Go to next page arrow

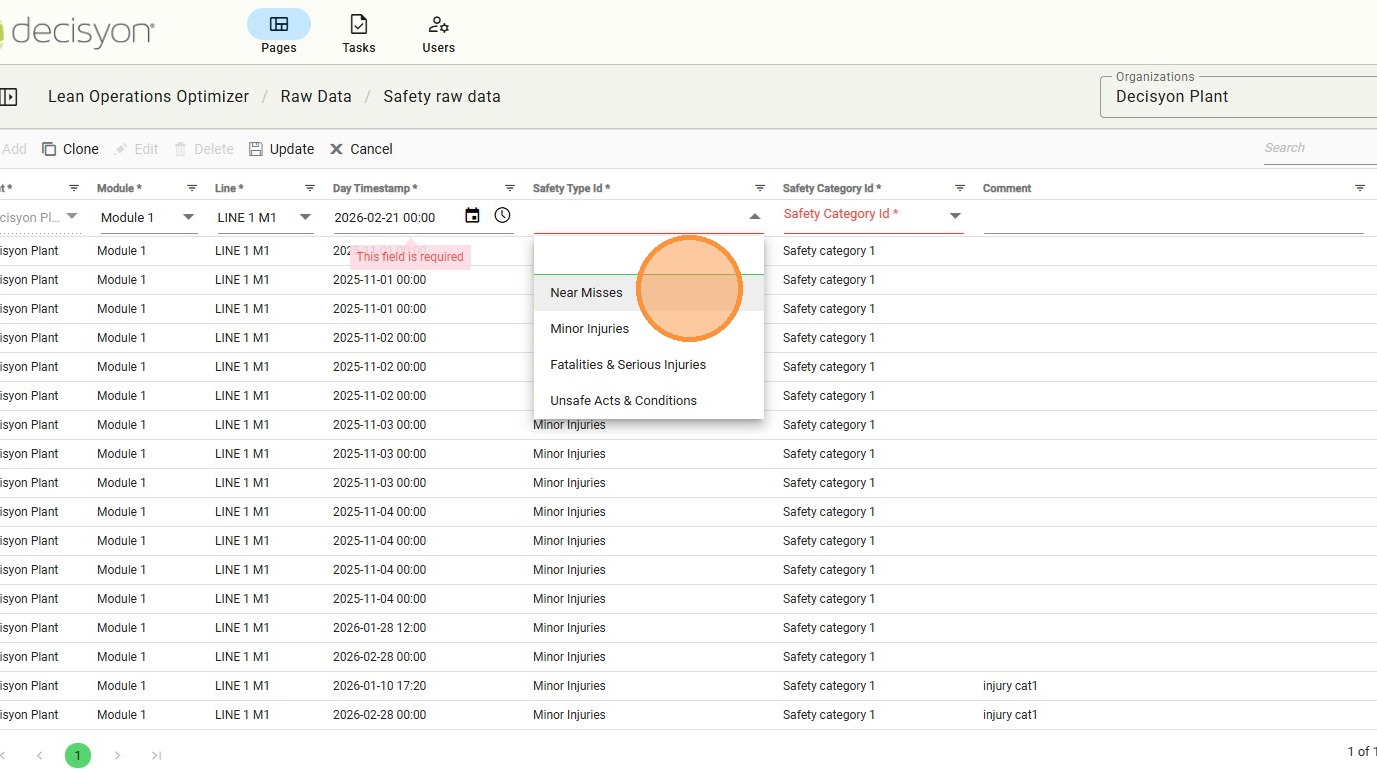coord(117,755)
